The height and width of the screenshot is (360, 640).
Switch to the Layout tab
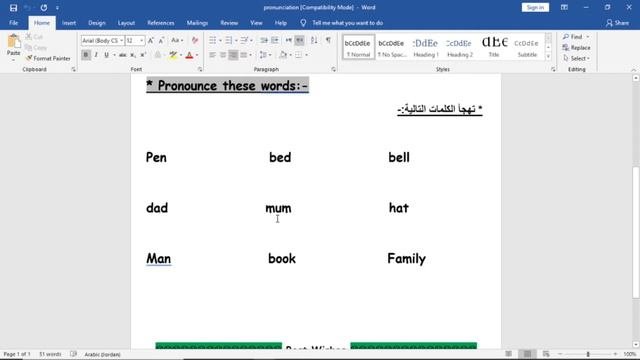[126, 23]
